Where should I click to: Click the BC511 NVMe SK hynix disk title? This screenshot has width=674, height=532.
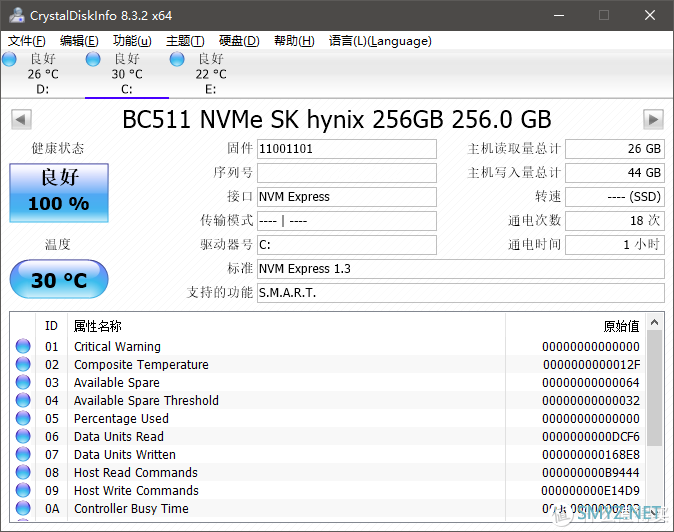(x=337, y=119)
